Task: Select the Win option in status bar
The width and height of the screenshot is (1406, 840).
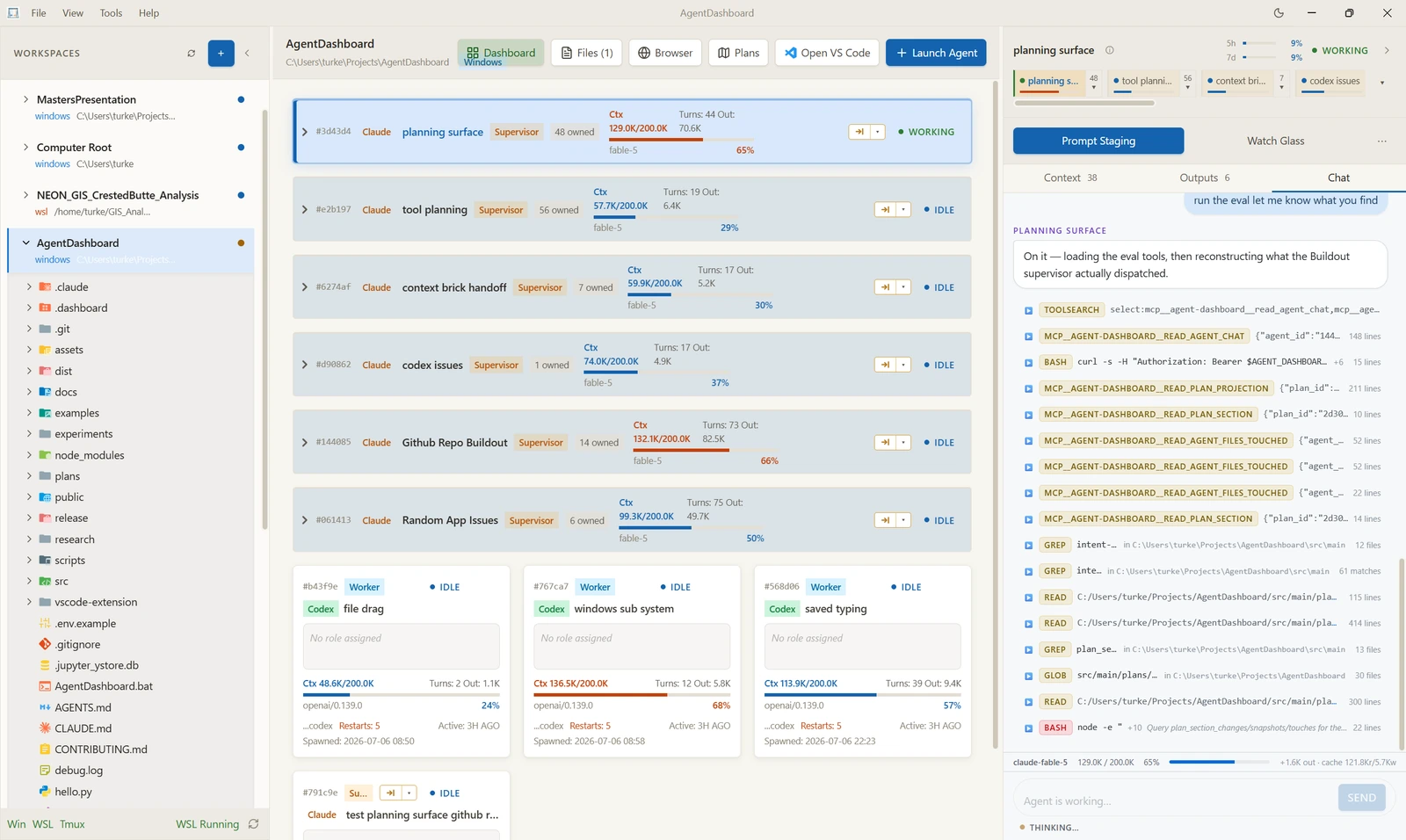Action: pos(17,824)
